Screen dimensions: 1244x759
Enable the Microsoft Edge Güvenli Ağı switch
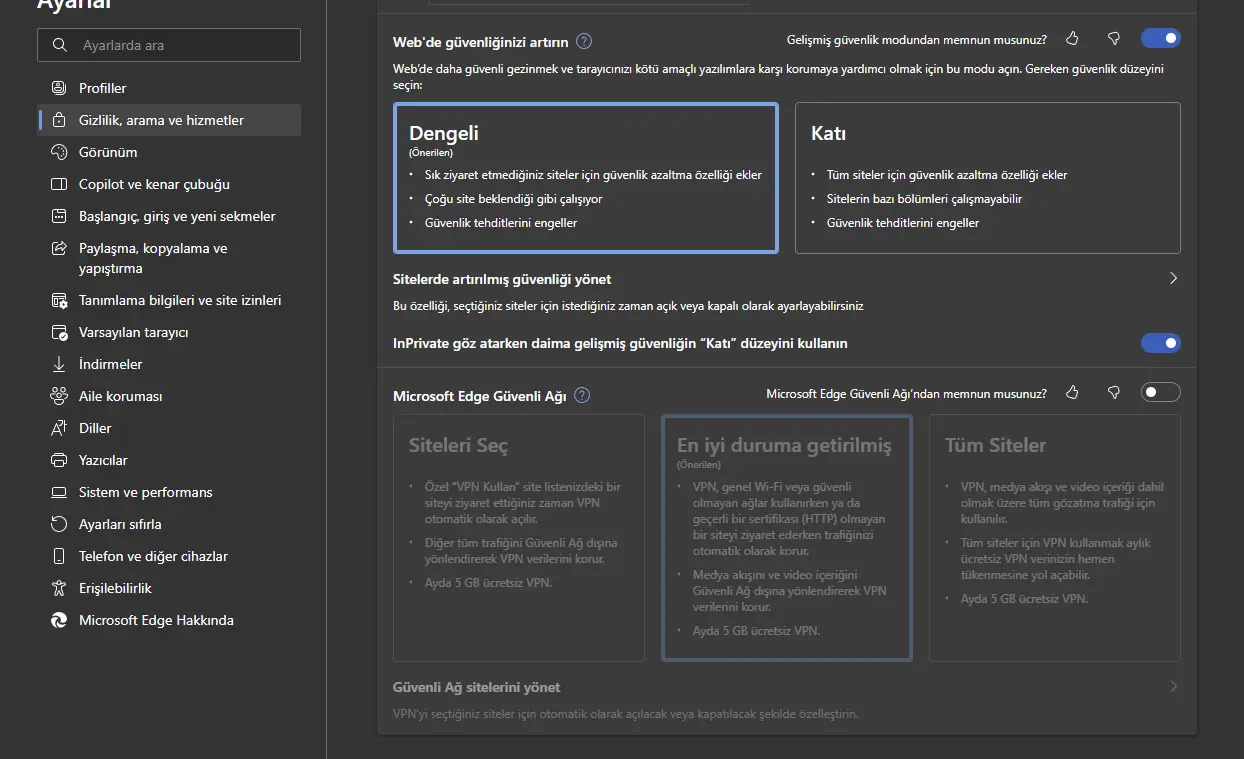[1160, 392]
